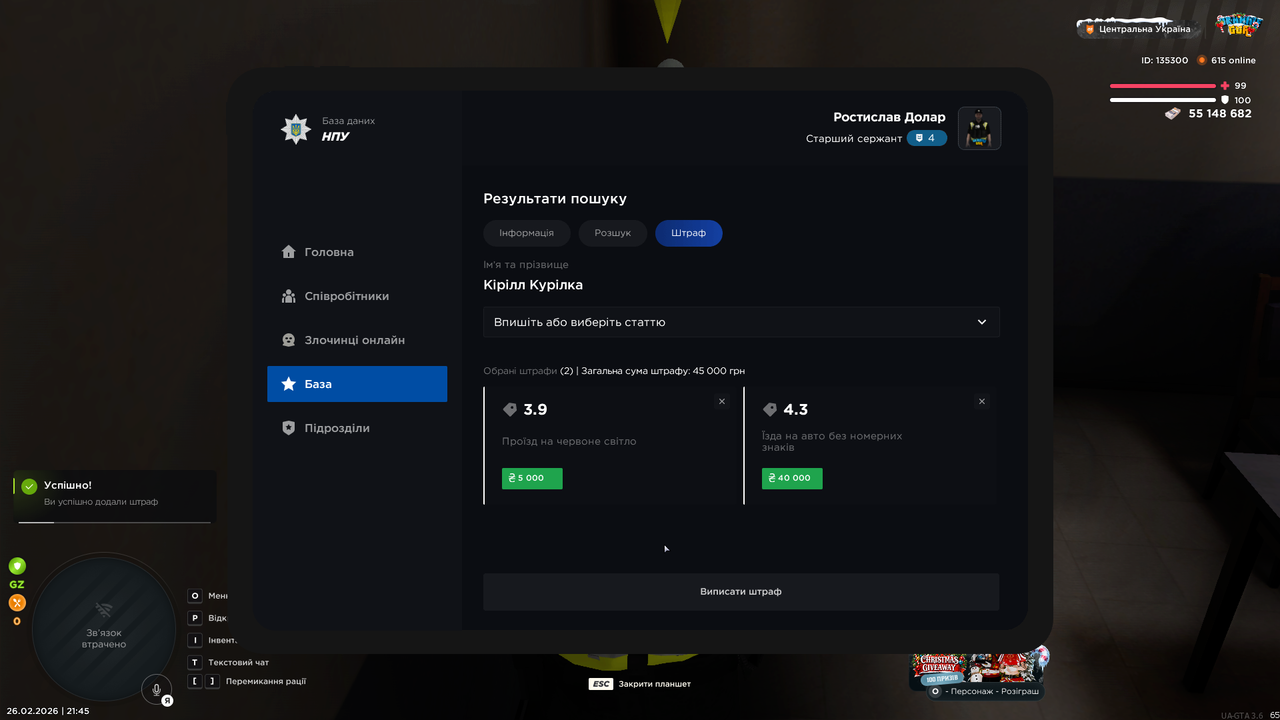This screenshot has width=1280, height=720.
Task: Click the I key hint for Інвент.
Action: [195, 640]
